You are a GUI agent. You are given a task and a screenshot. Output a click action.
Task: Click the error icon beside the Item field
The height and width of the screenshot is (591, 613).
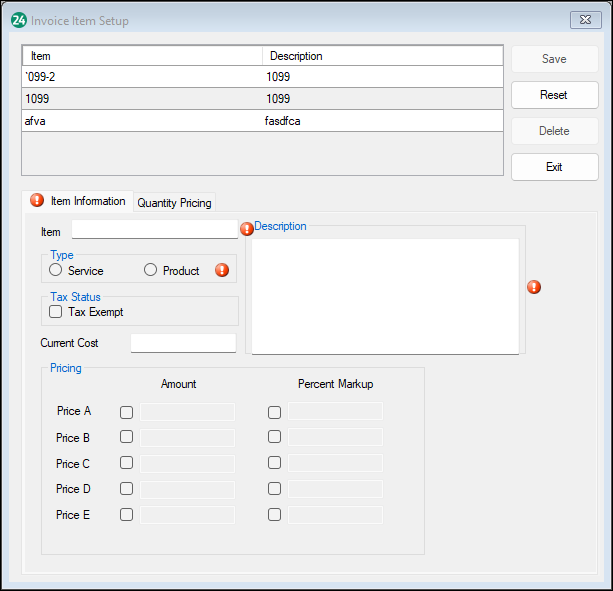click(247, 229)
